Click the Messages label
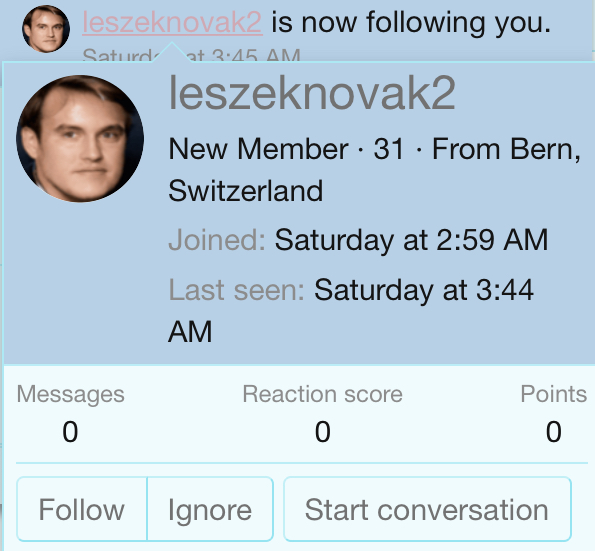595x551 pixels. (71, 394)
